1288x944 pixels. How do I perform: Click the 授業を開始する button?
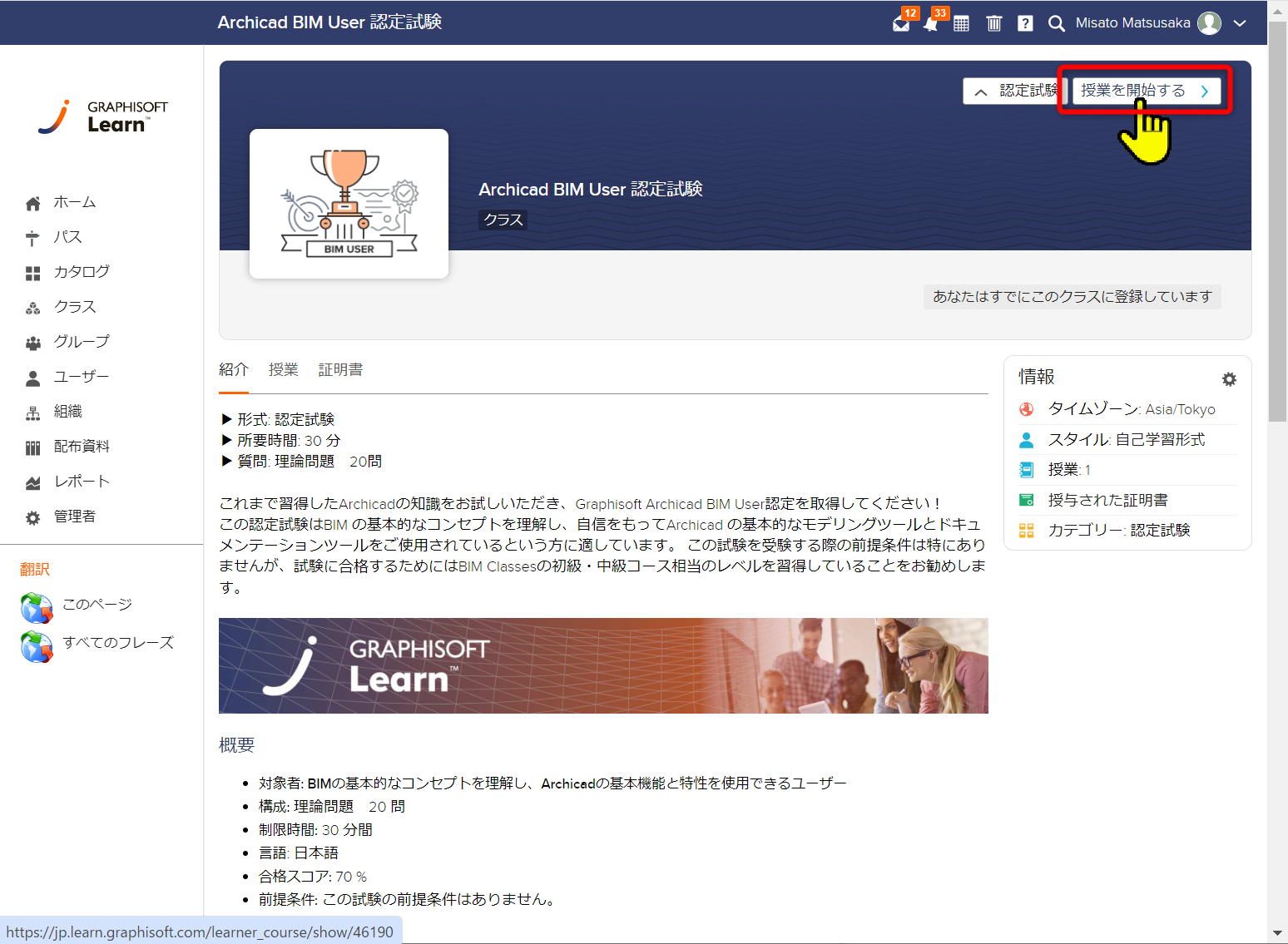(x=1146, y=91)
